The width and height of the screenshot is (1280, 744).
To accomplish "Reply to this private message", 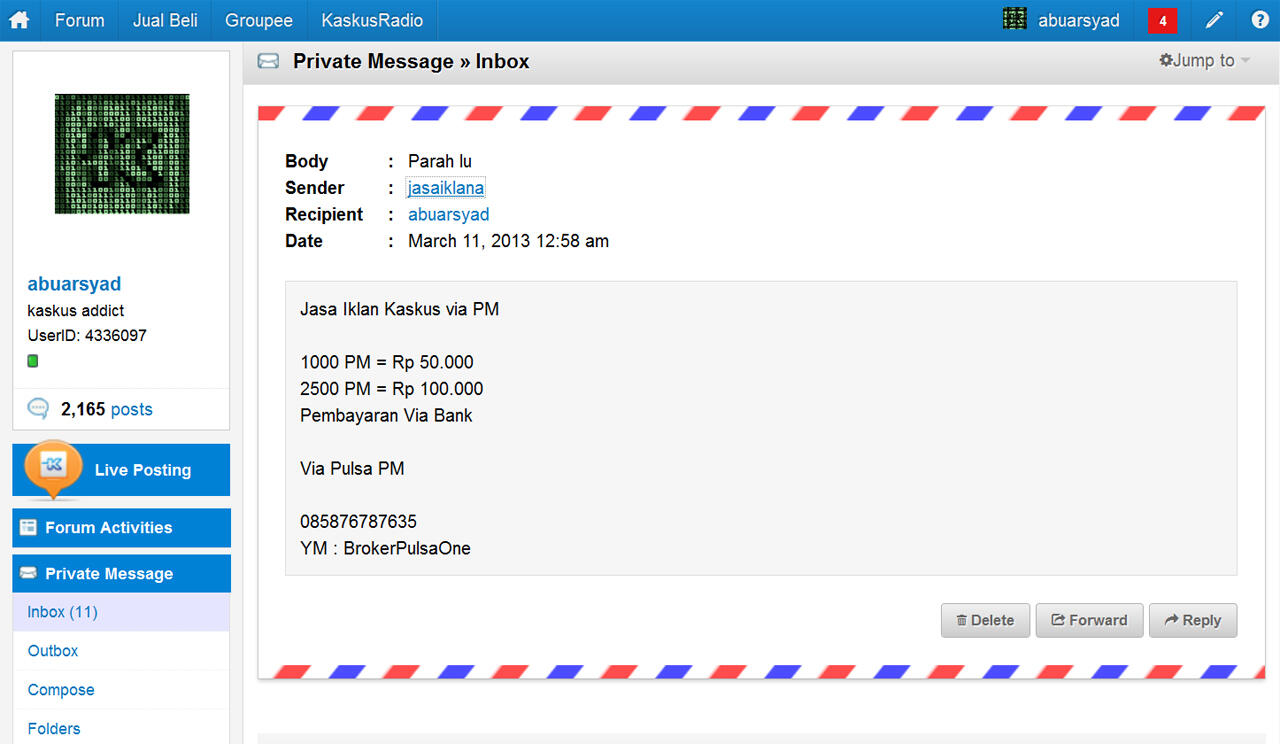I will [1193, 620].
